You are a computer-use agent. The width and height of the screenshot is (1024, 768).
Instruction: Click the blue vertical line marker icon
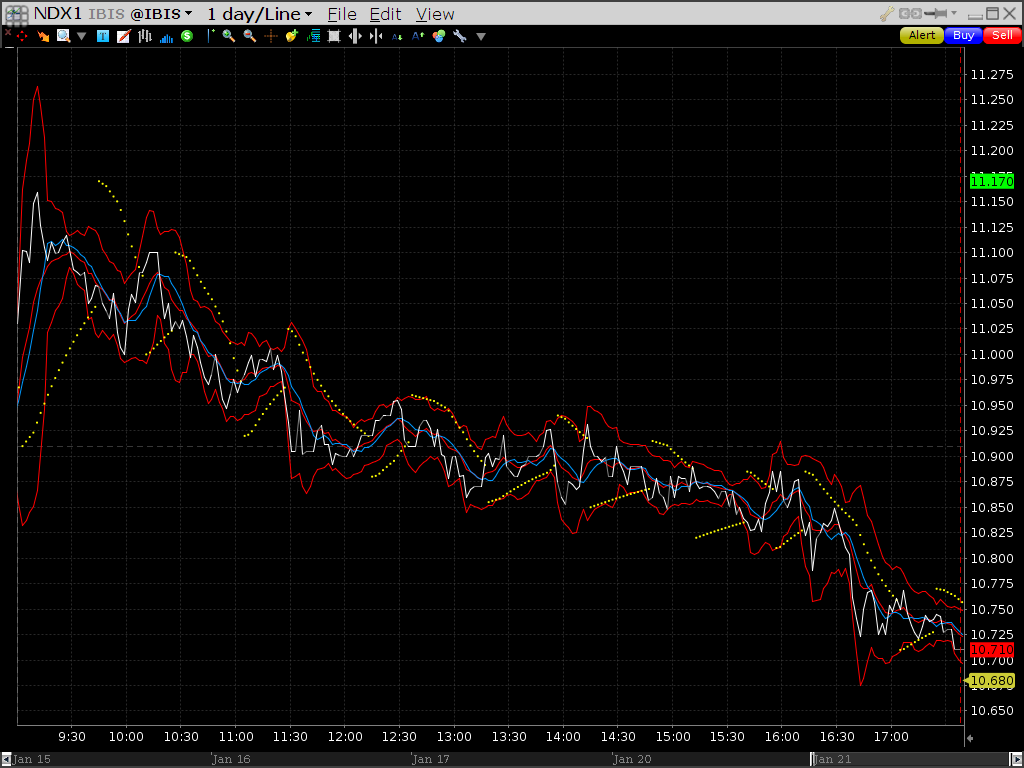(x=210, y=36)
